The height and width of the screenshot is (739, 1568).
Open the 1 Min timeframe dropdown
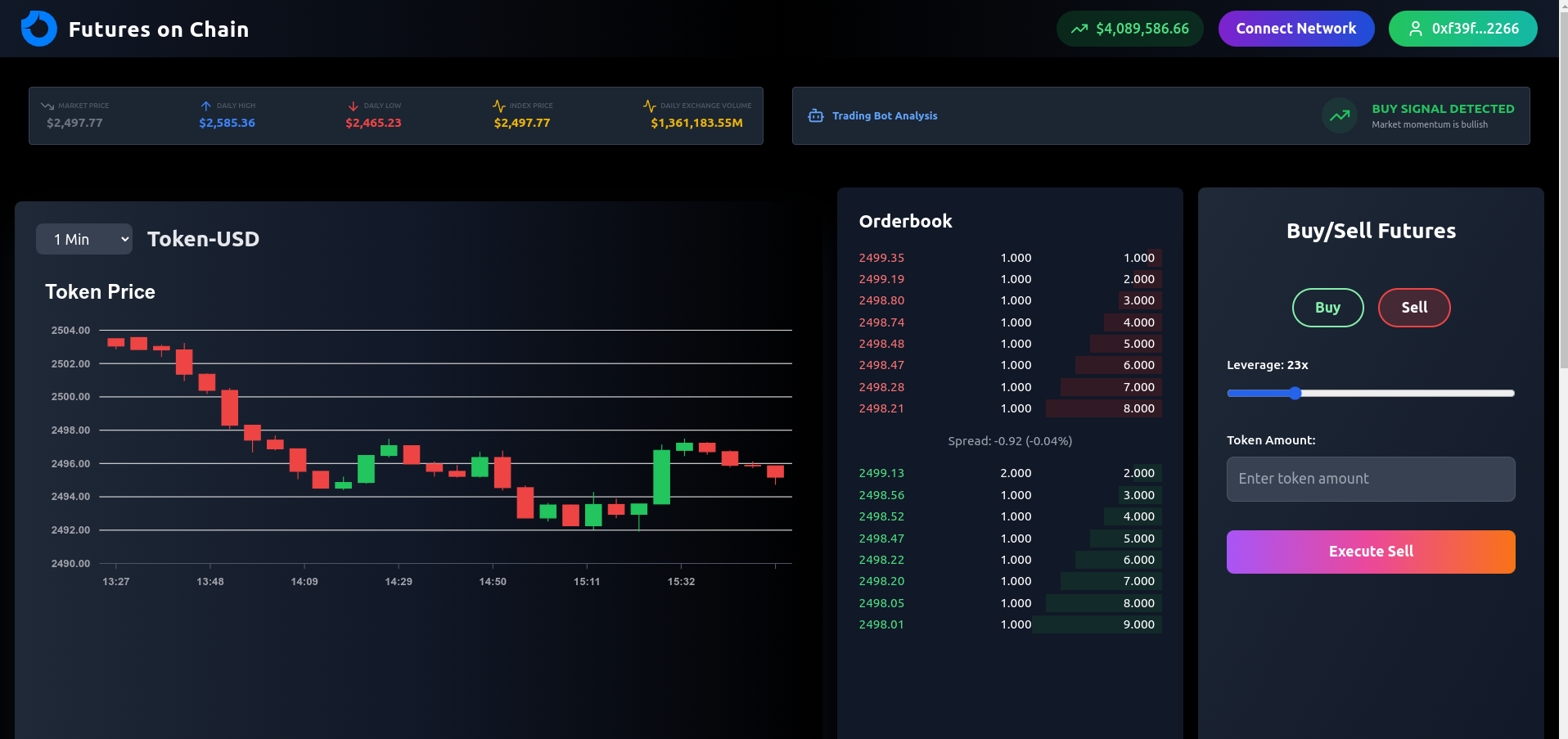pos(84,239)
